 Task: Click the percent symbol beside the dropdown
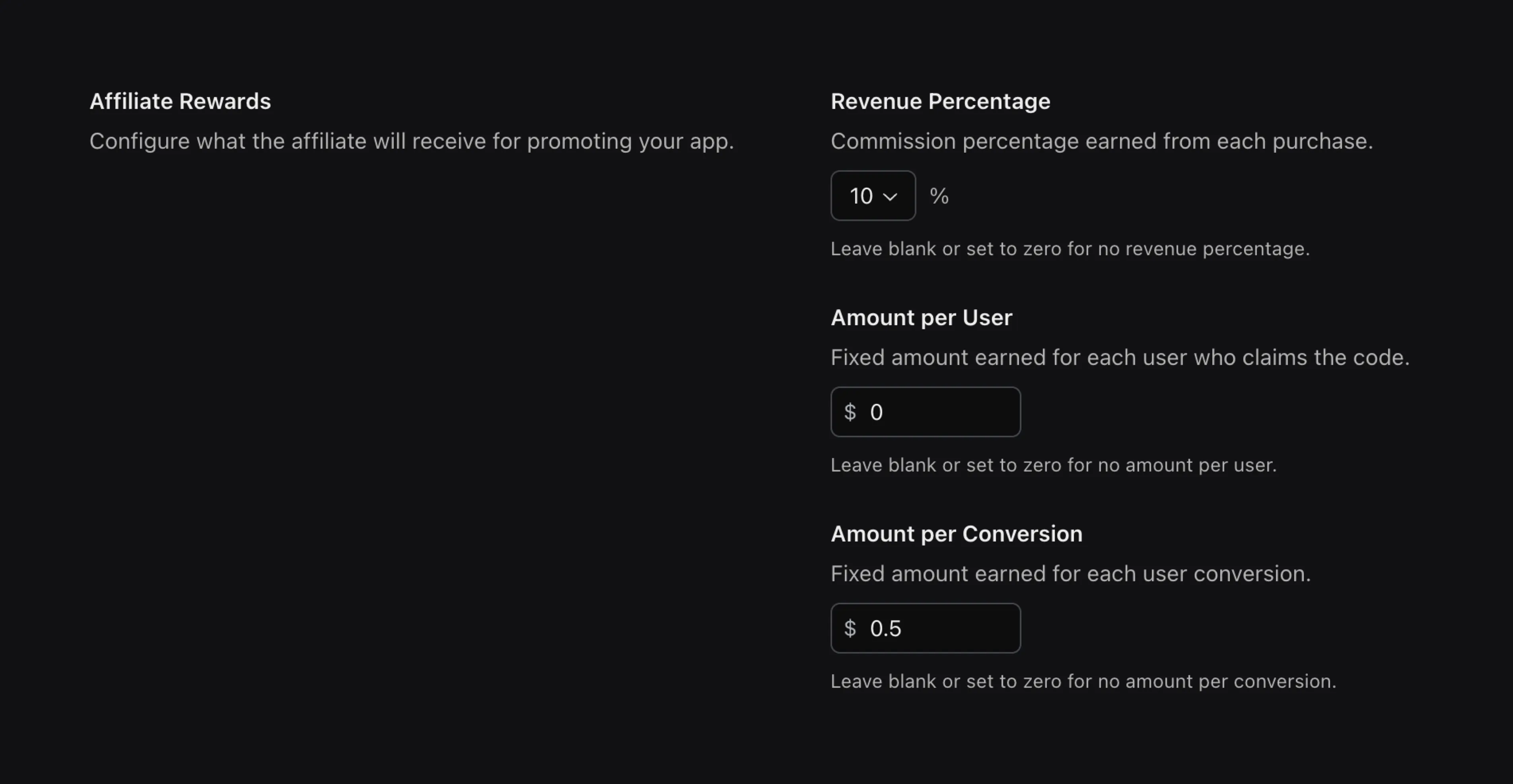coord(939,196)
